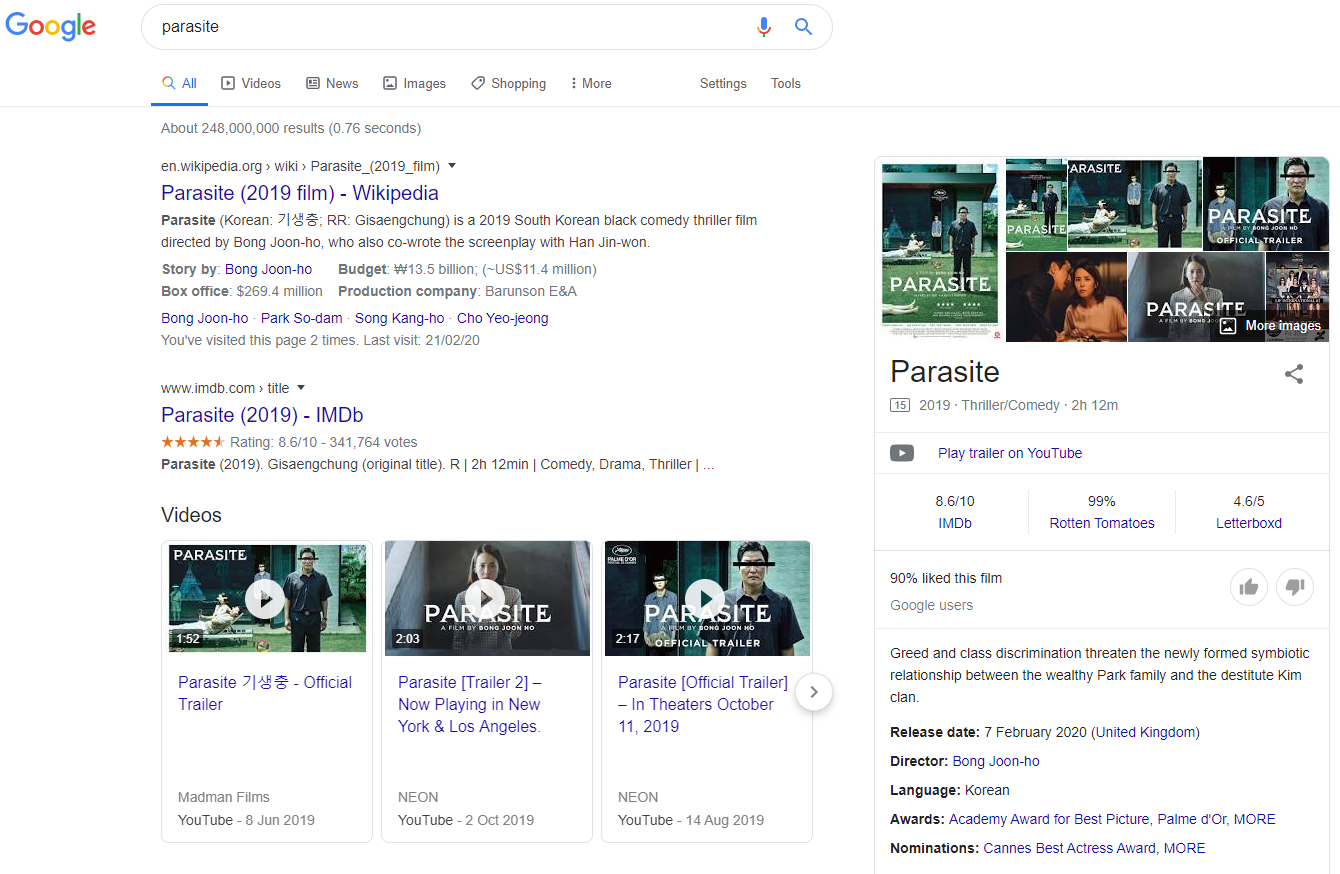Screen dimensions: 1340x874
Task: Switch to the Videos tab
Action: (x=251, y=83)
